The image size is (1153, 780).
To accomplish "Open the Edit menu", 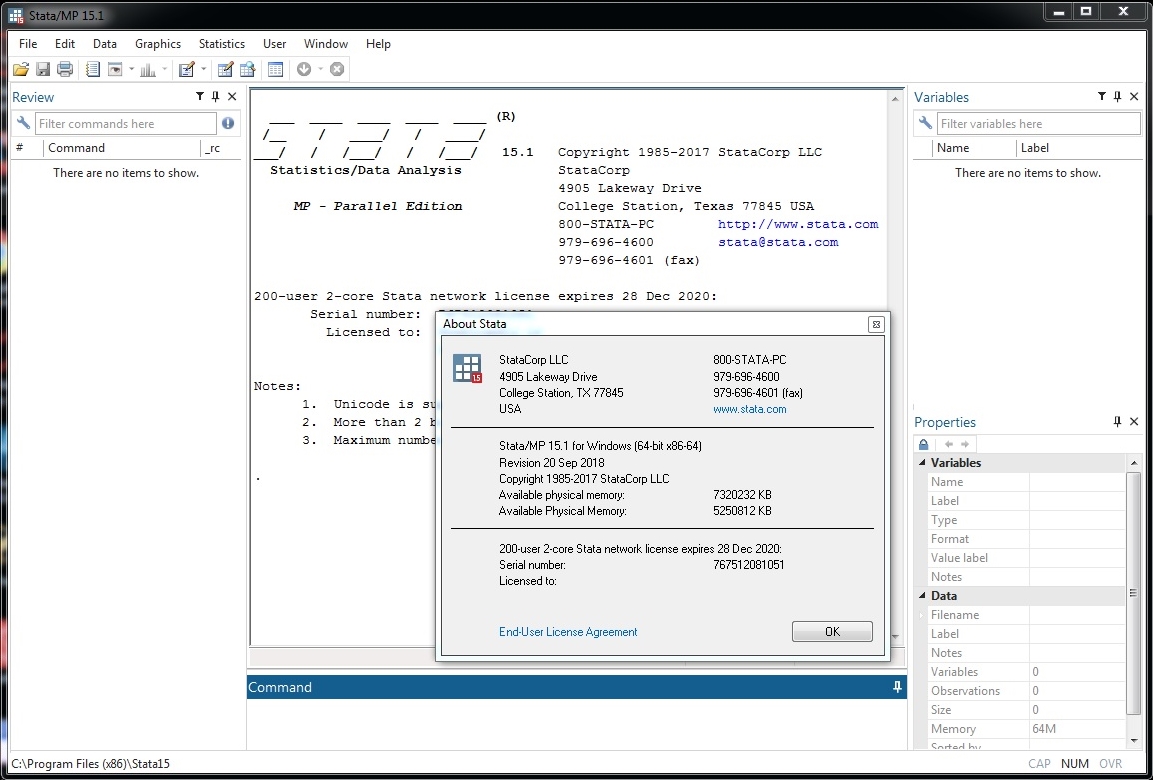I will pyautogui.click(x=65, y=44).
